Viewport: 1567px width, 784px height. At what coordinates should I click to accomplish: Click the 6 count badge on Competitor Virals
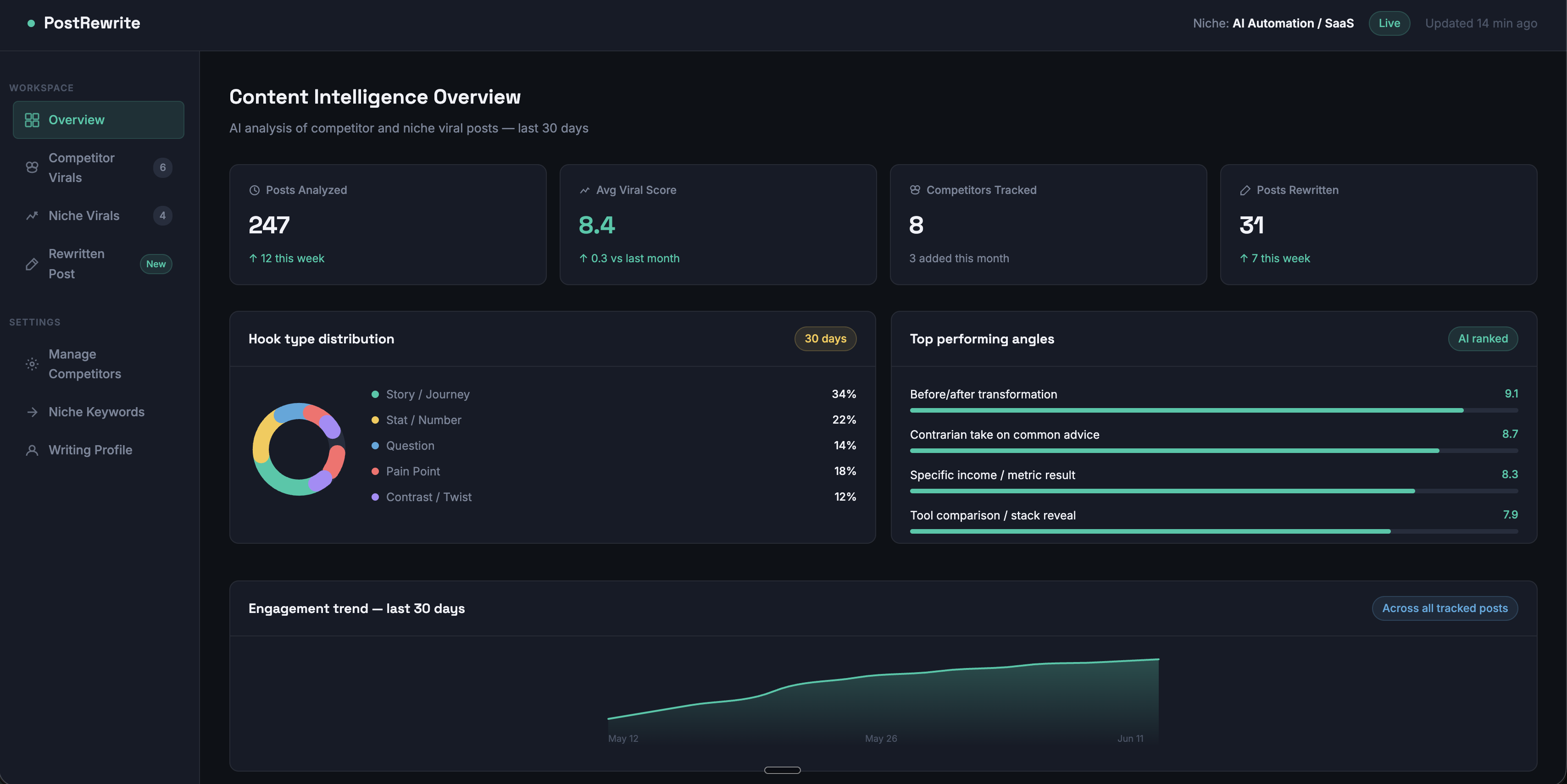coord(162,168)
